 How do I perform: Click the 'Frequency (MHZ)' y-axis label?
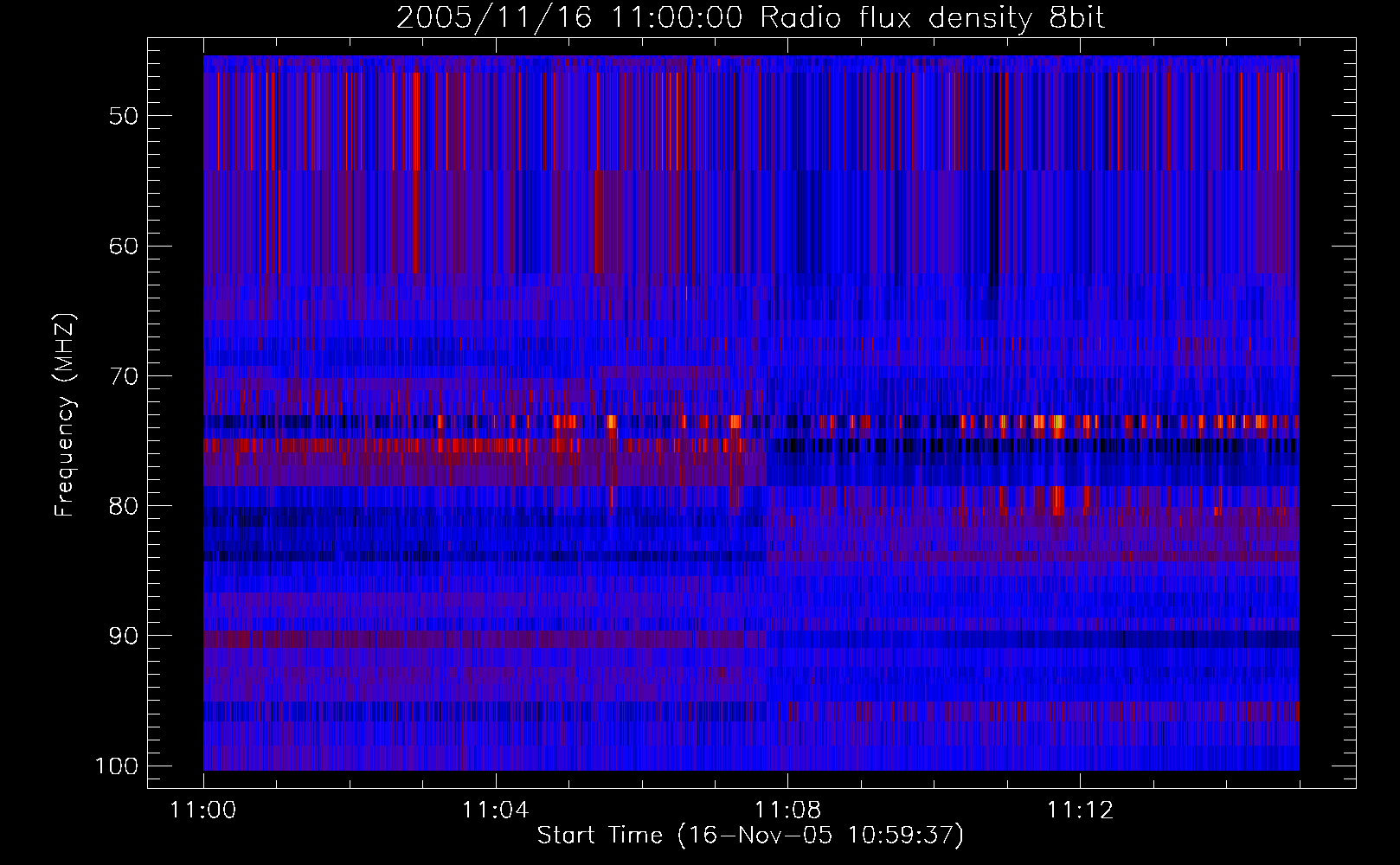click(x=66, y=415)
